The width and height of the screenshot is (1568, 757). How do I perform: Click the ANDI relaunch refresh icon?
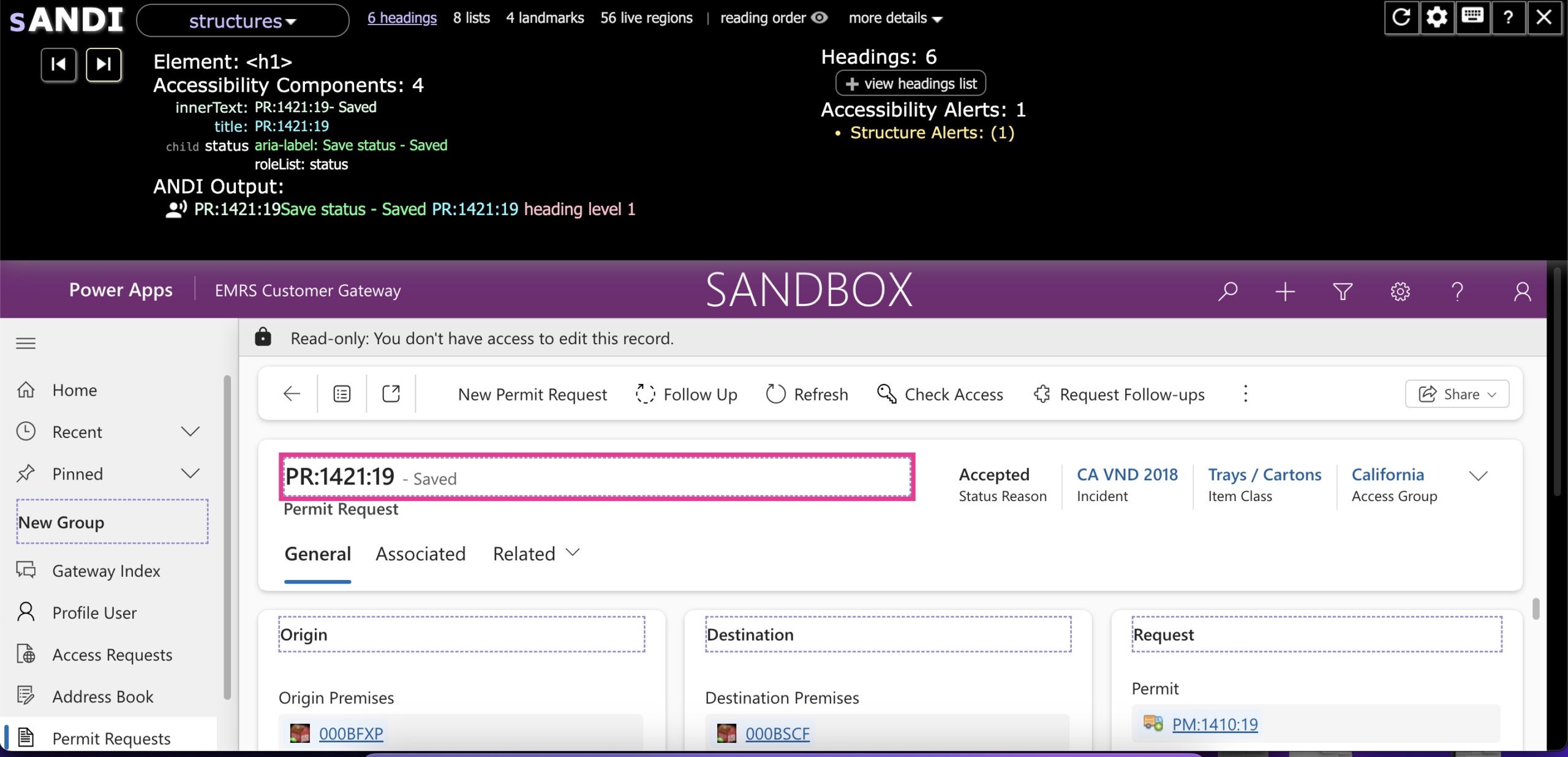point(1401,17)
